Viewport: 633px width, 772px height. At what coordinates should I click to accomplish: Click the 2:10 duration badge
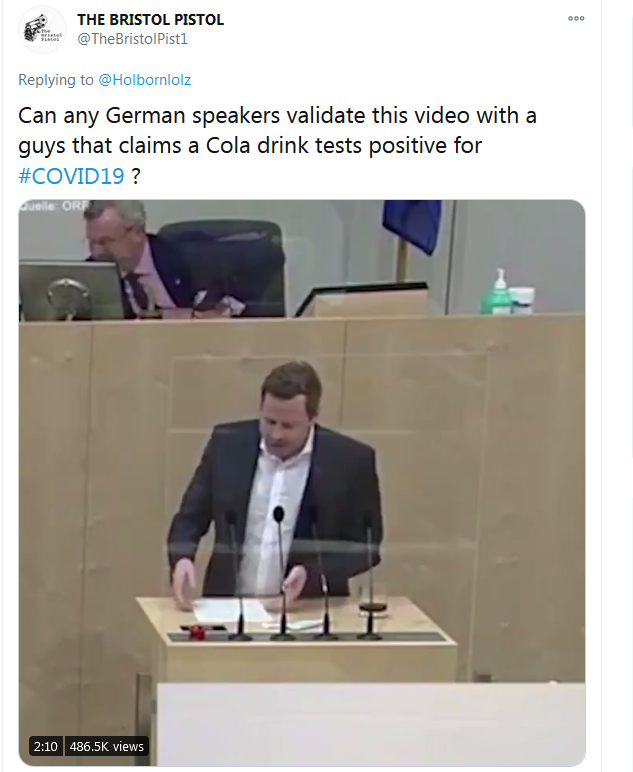point(46,746)
